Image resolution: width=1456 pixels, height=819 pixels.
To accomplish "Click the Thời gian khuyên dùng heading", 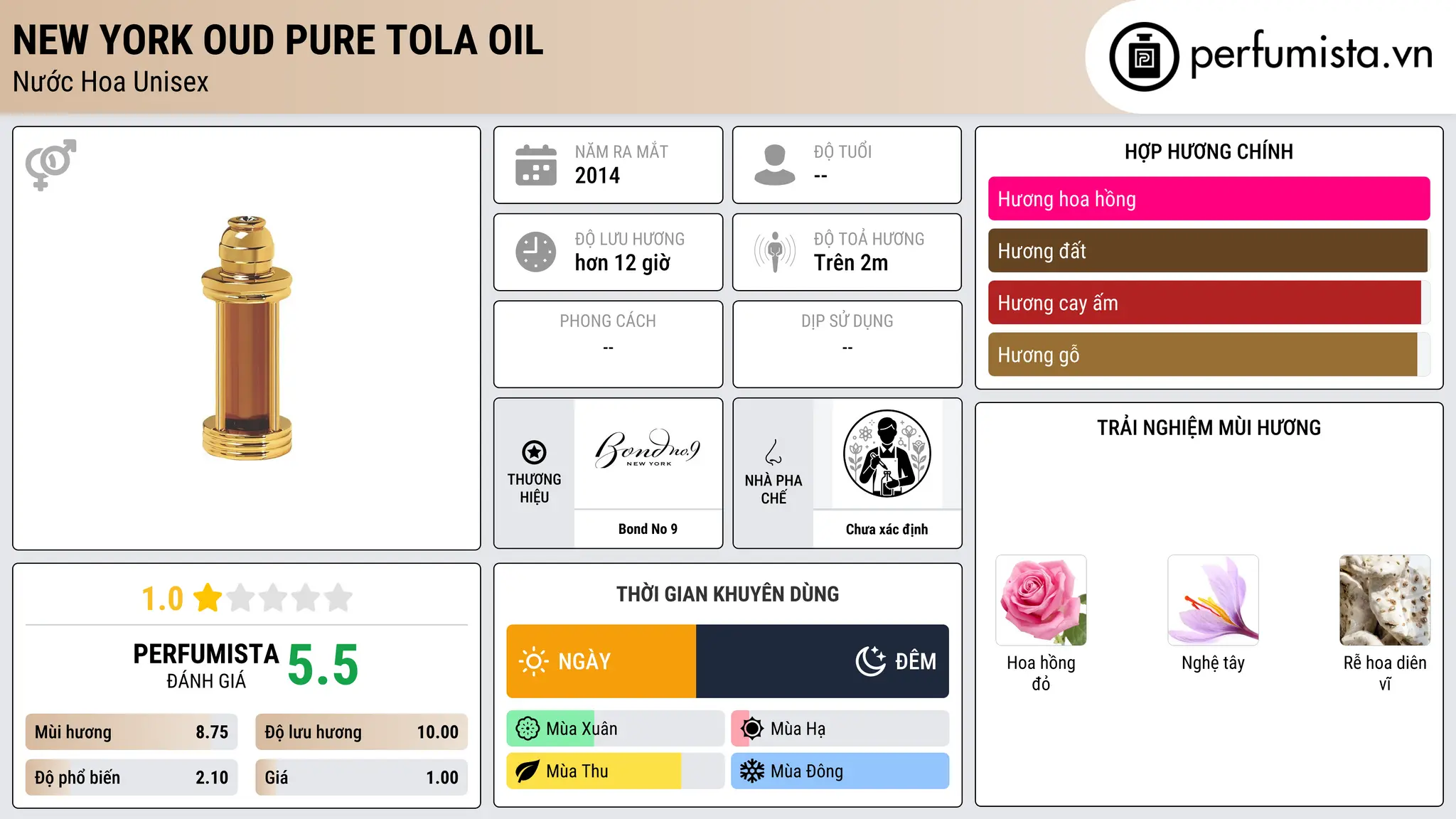I will [727, 594].
